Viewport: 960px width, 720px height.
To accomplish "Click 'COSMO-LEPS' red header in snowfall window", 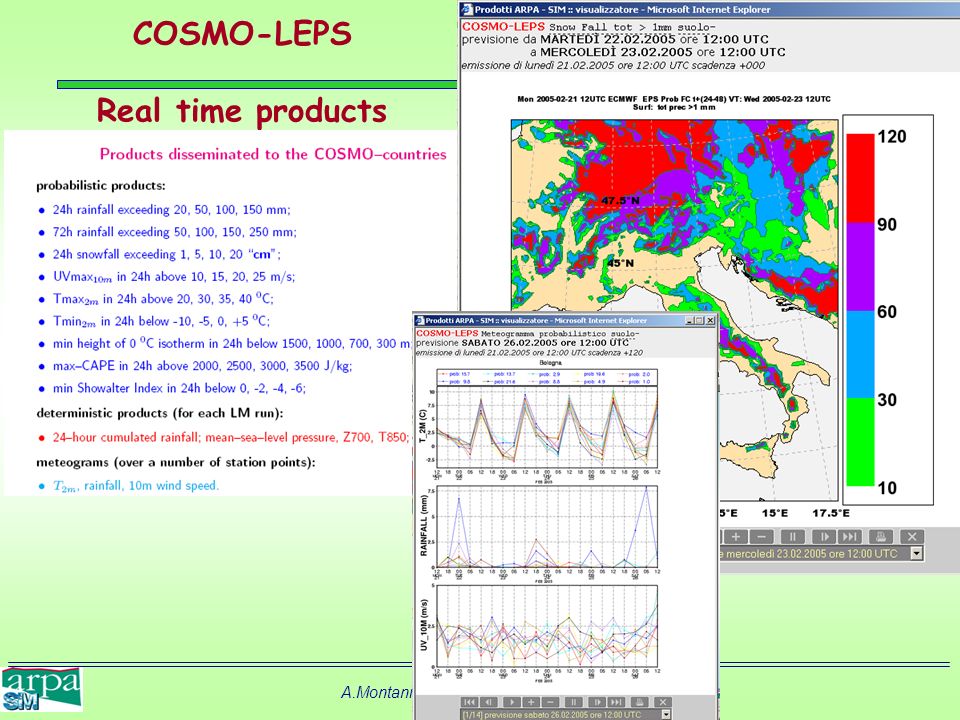I will tap(503, 27).
